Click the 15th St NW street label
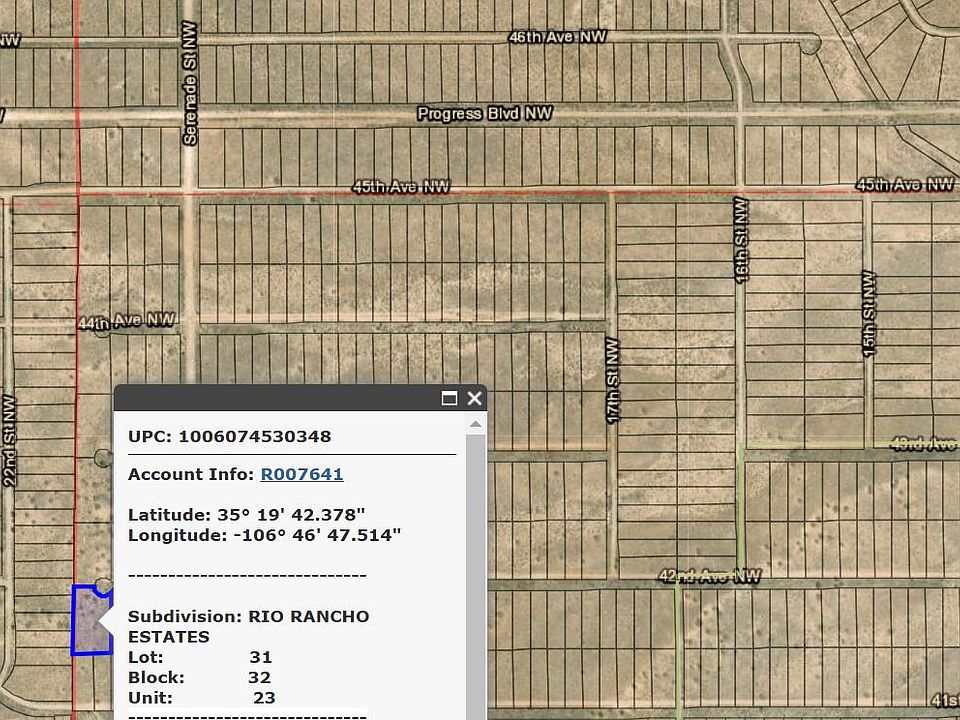Image resolution: width=960 pixels, height=720 pixels. click(869, 314)
